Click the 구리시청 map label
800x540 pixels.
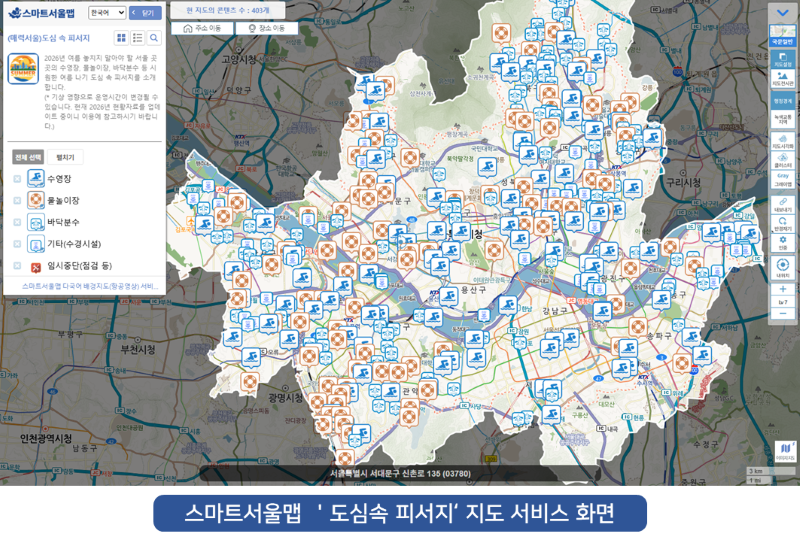pyautogui.click(x=683, y=183)
